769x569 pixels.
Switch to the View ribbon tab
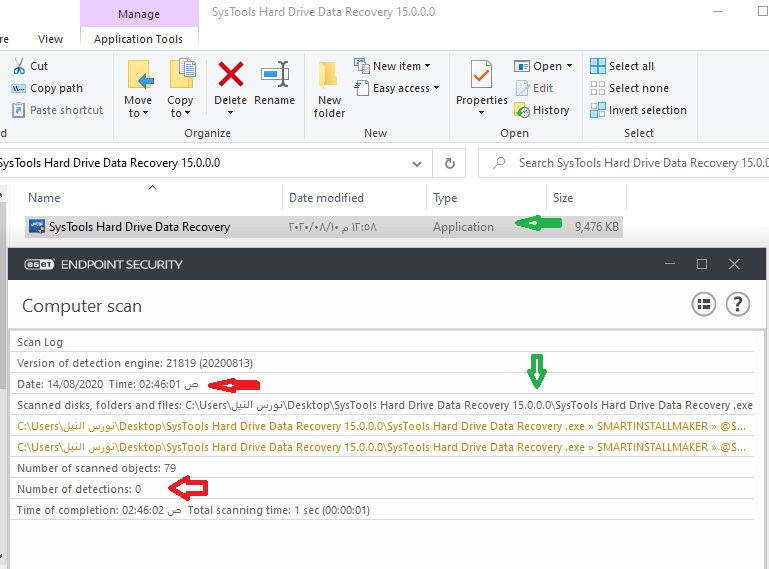[50, 39]
